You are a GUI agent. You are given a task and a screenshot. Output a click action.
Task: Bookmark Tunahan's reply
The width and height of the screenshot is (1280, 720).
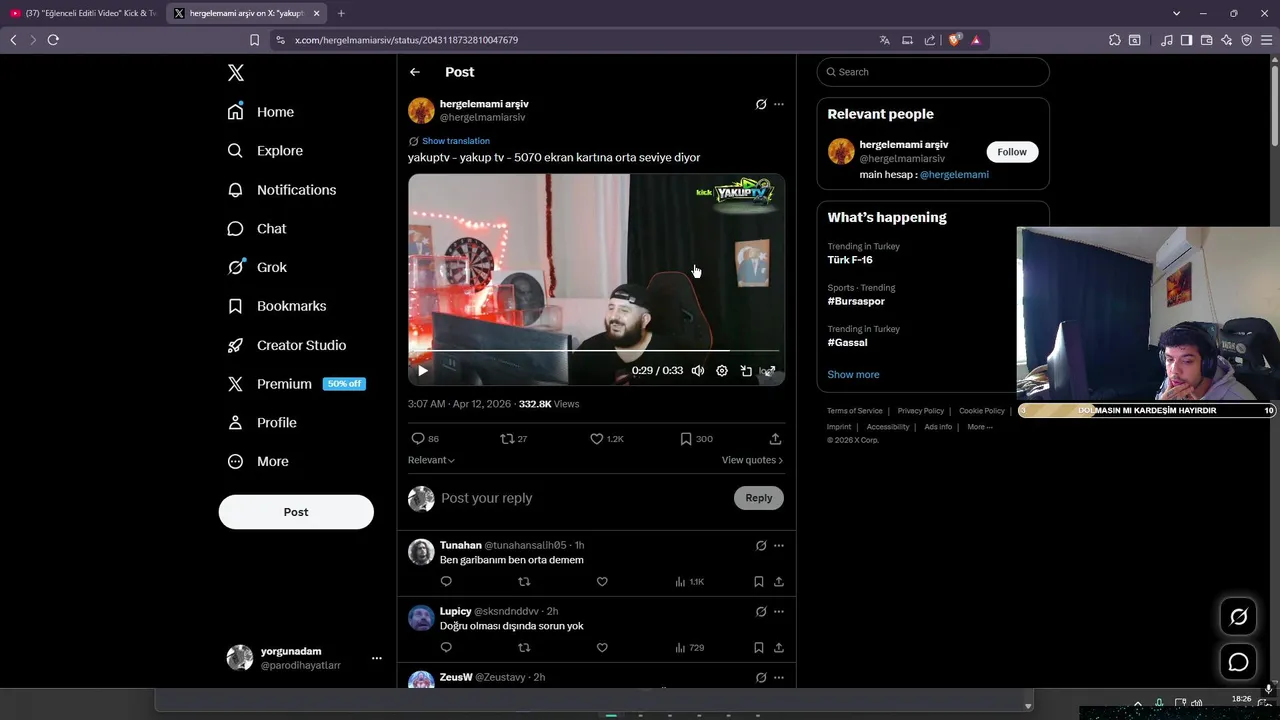coord(759,582)
